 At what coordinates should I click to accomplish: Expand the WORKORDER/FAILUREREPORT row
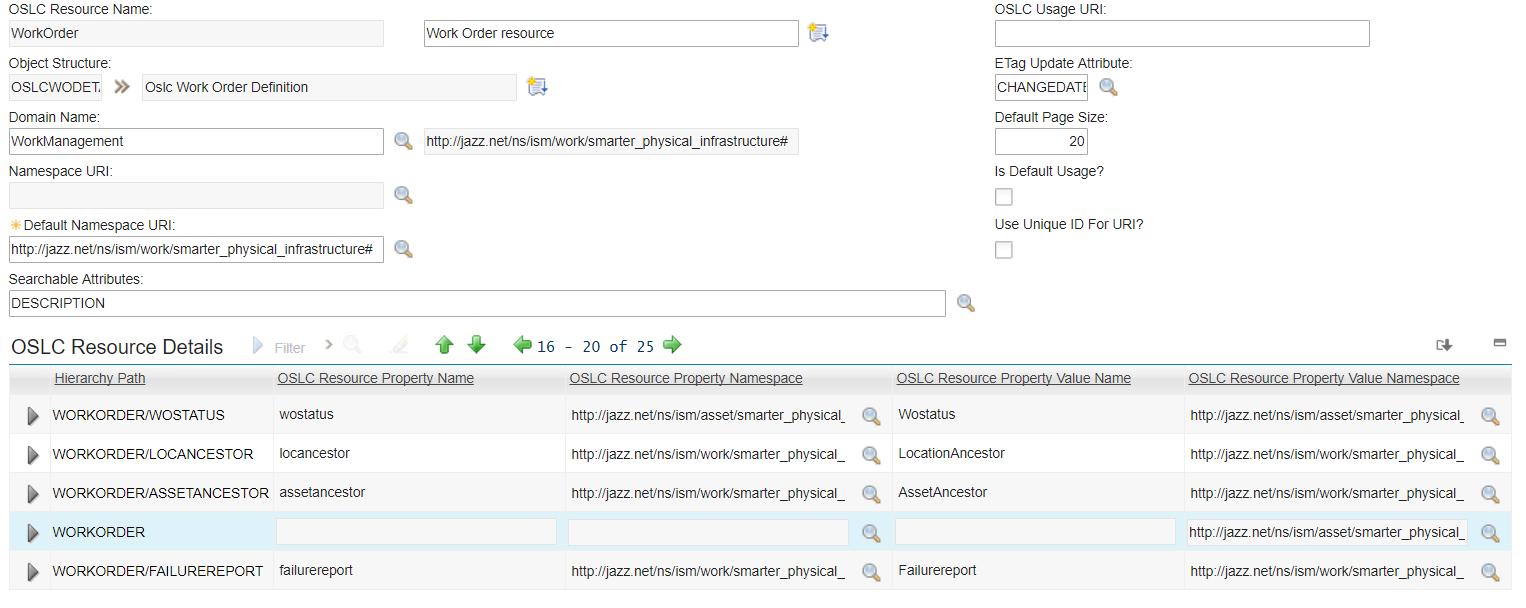32,572
